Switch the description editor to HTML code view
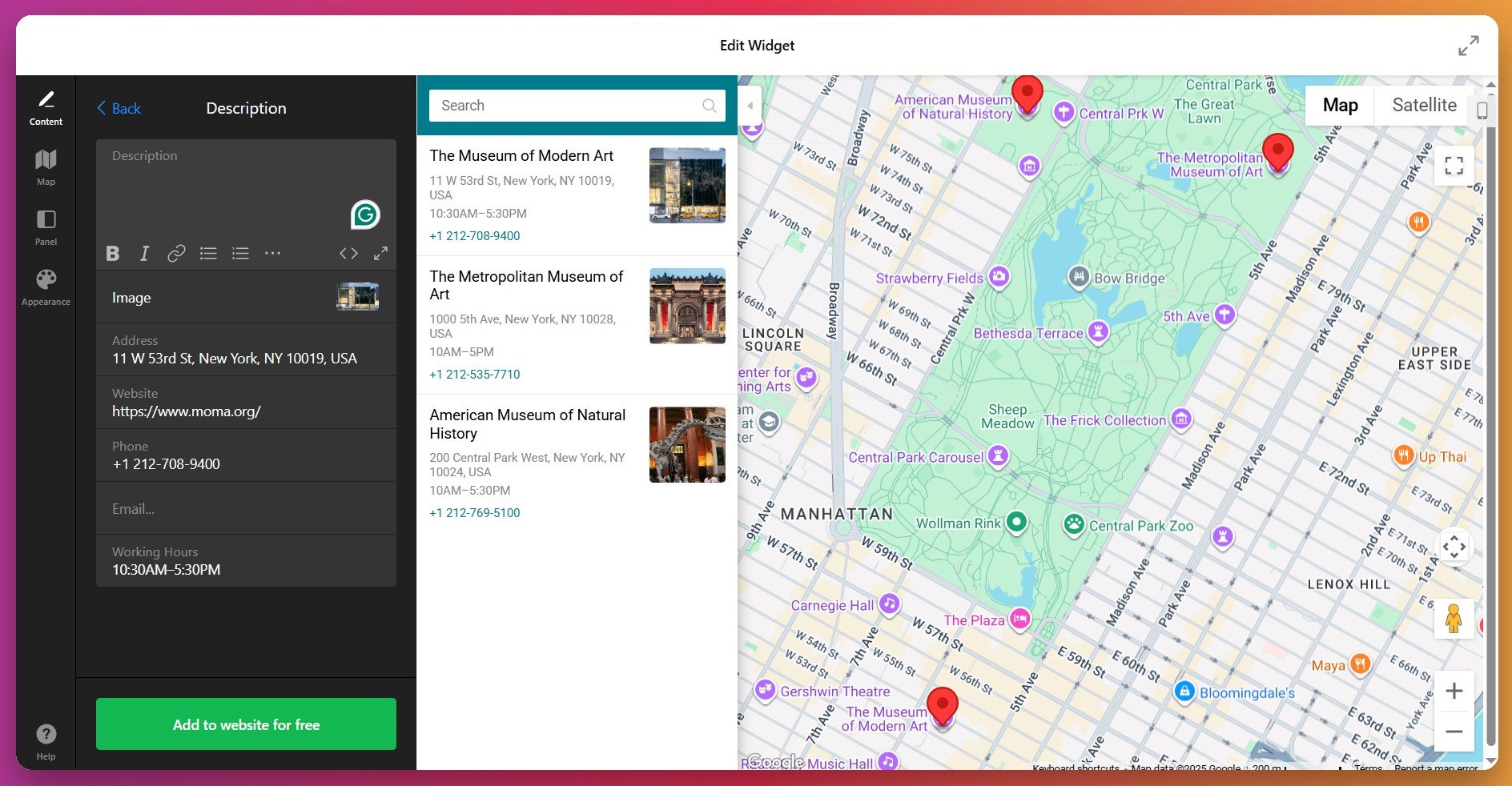The width and height of the screenshot is (1512, 786). (x=348, y=253)
